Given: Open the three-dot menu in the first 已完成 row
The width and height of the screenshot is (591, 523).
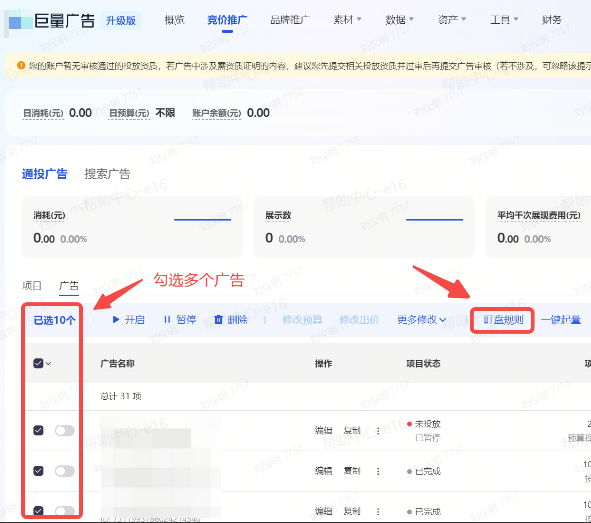Looking at the screenshot, I should tap(378, 471).
